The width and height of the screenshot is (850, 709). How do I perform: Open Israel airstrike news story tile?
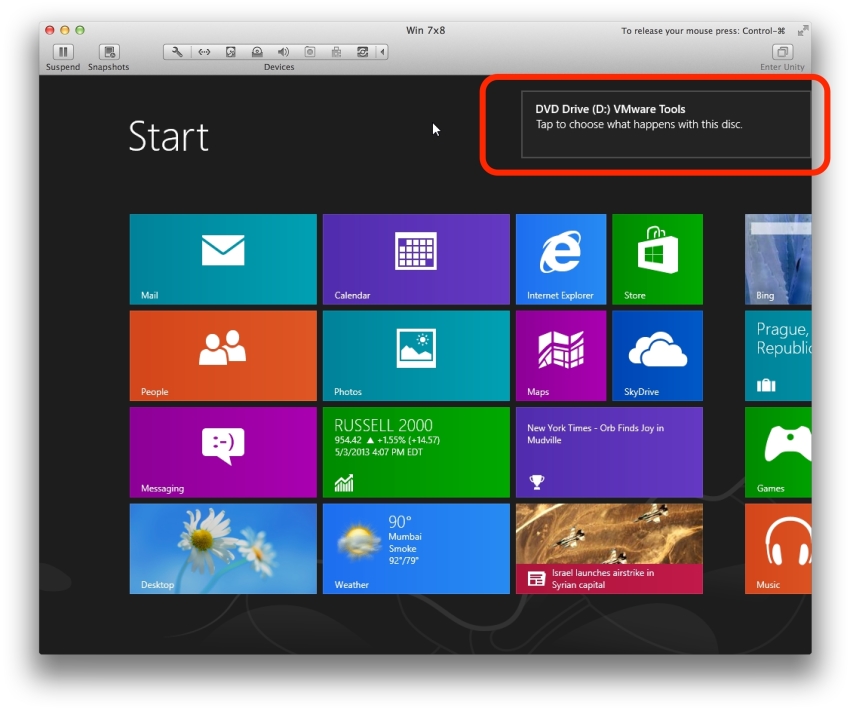(x=609, y=548)
